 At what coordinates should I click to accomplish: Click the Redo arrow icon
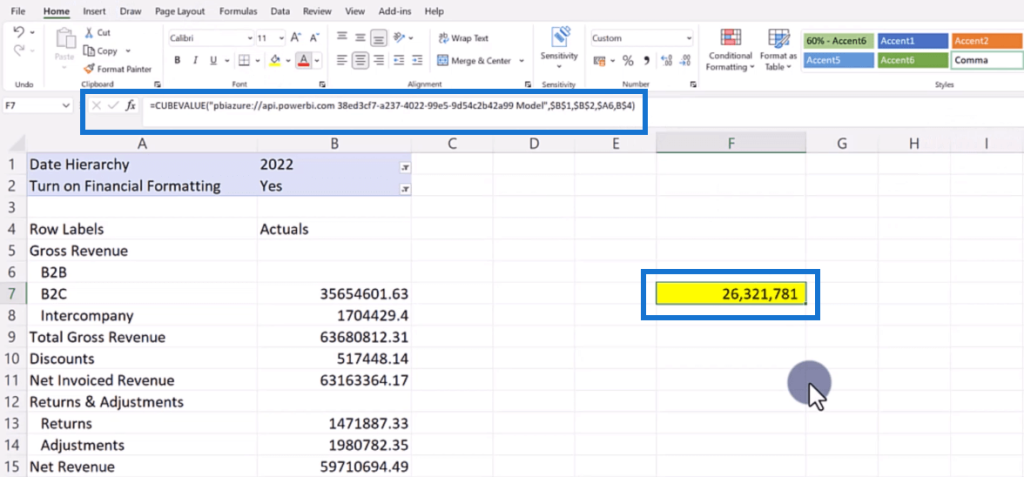(x=18, y=50)
